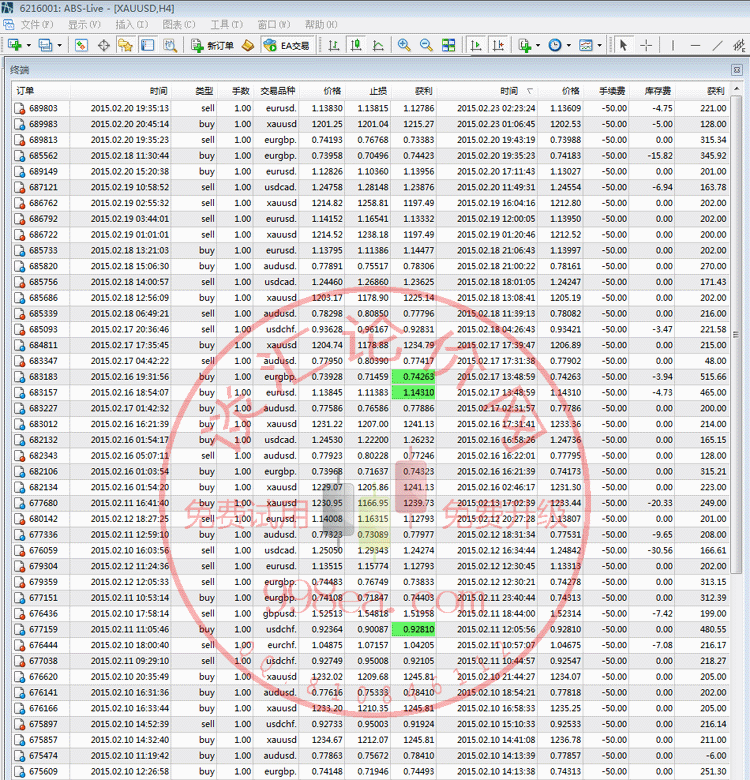Toggle the Chart Shift icon
This screenshot has width=750, height=780.
click(x=494, y=45)
